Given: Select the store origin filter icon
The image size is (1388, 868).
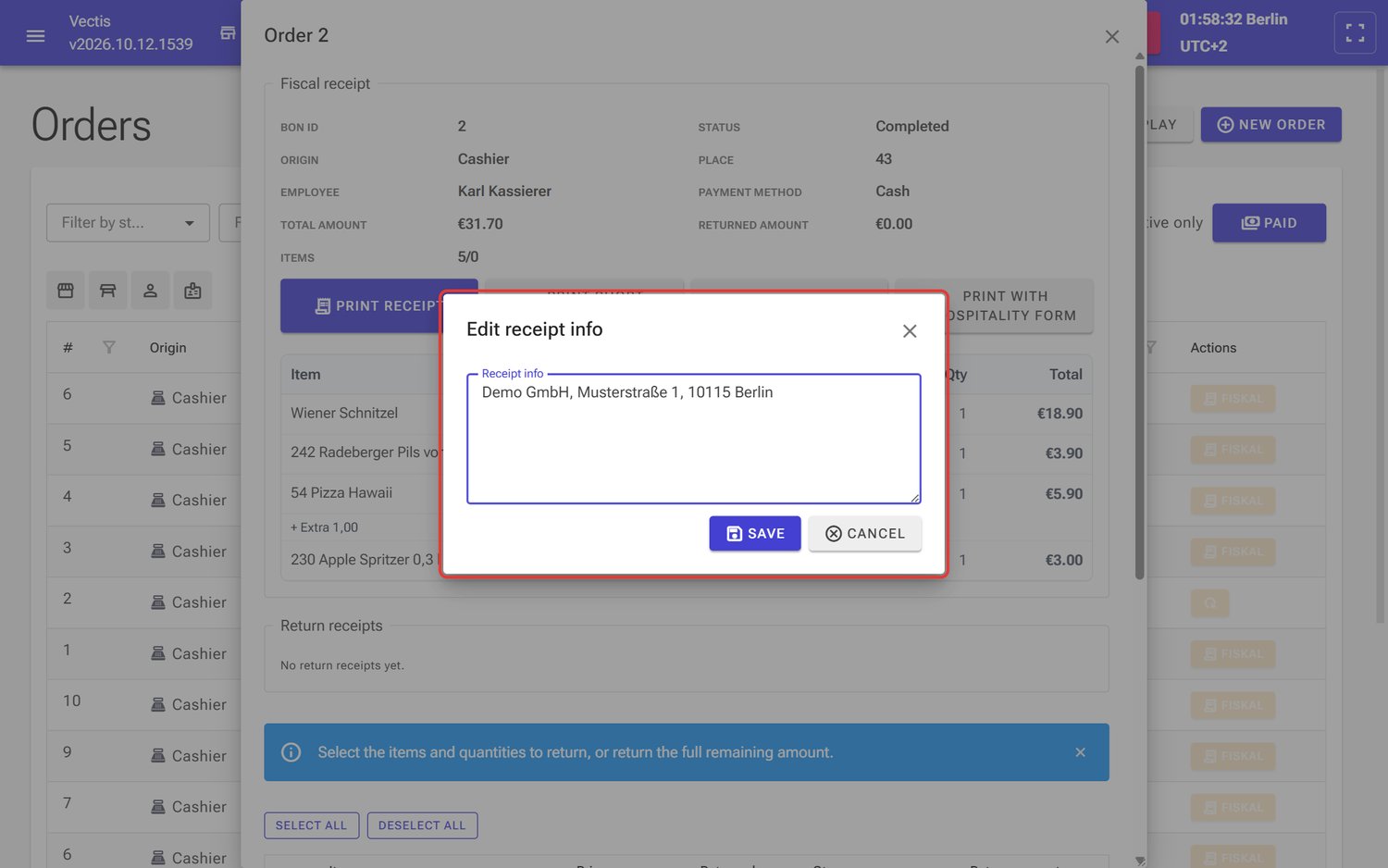Looking at the screenshot, I should (x=66, y=291).
